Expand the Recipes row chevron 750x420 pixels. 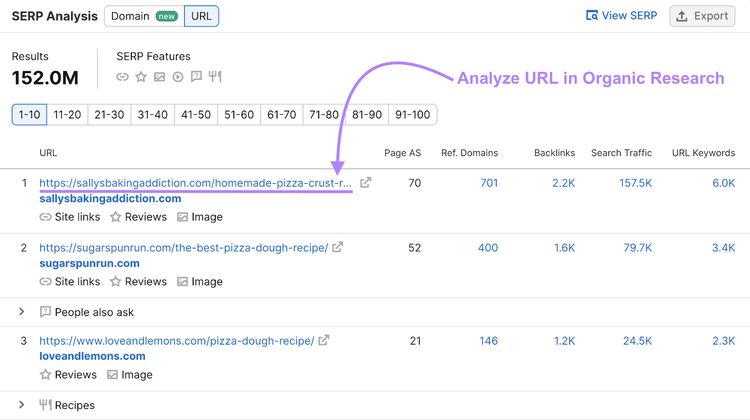coord(22,405)
